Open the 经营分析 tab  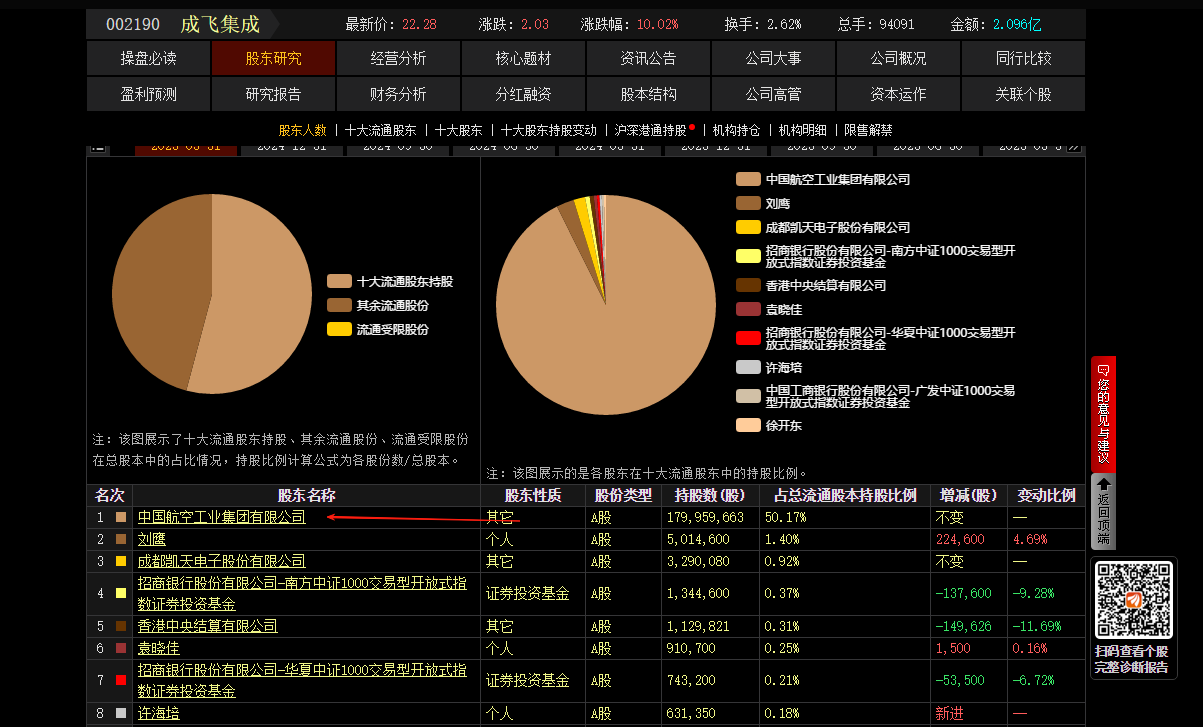398,59
